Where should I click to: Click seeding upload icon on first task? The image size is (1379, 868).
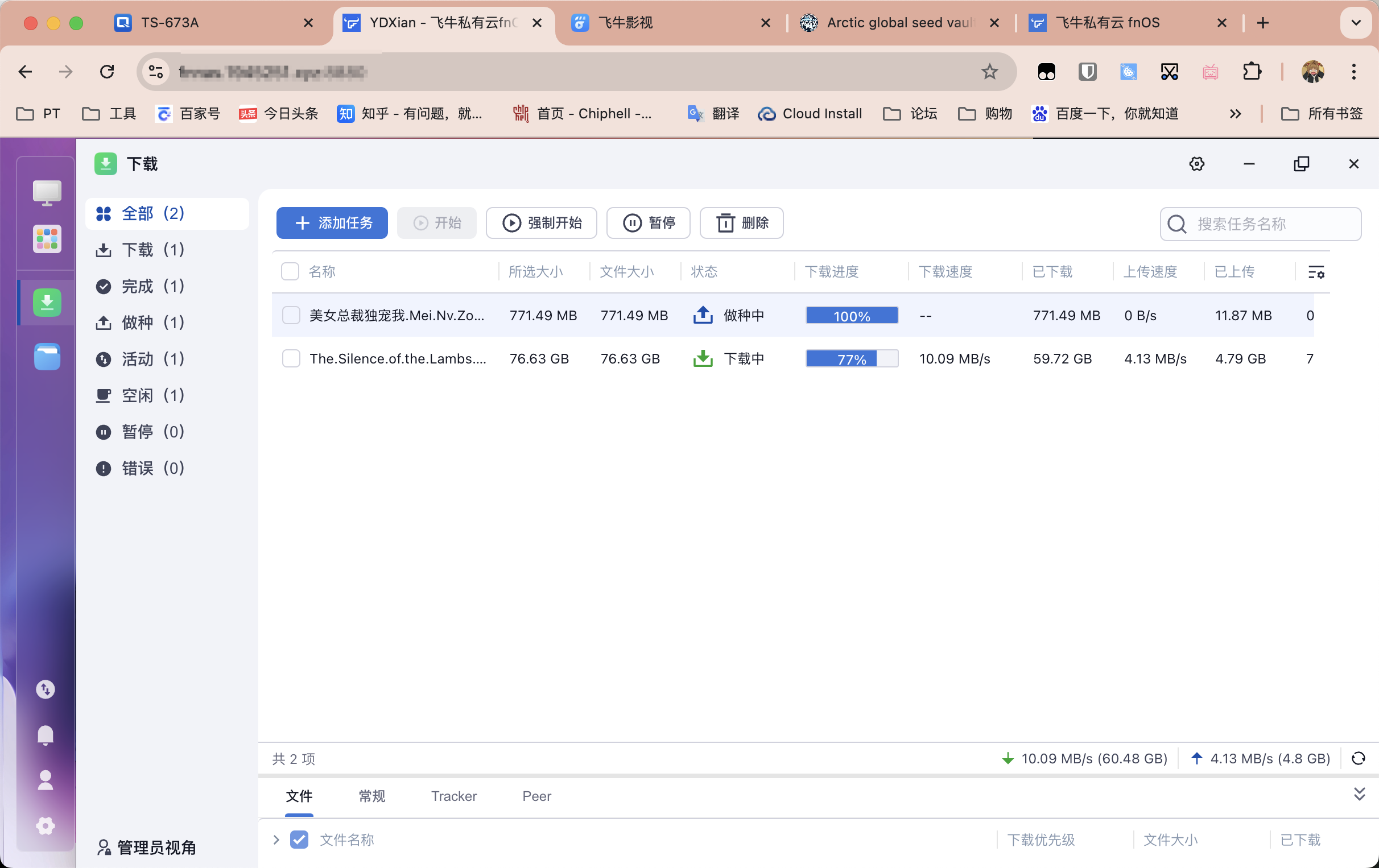point(703,315)
